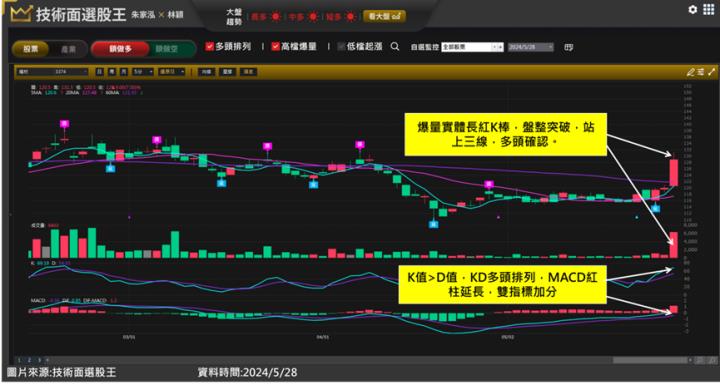Enable the 低檔起漲 checkbox
Screen dimensions: 720x385
(341, 46)
